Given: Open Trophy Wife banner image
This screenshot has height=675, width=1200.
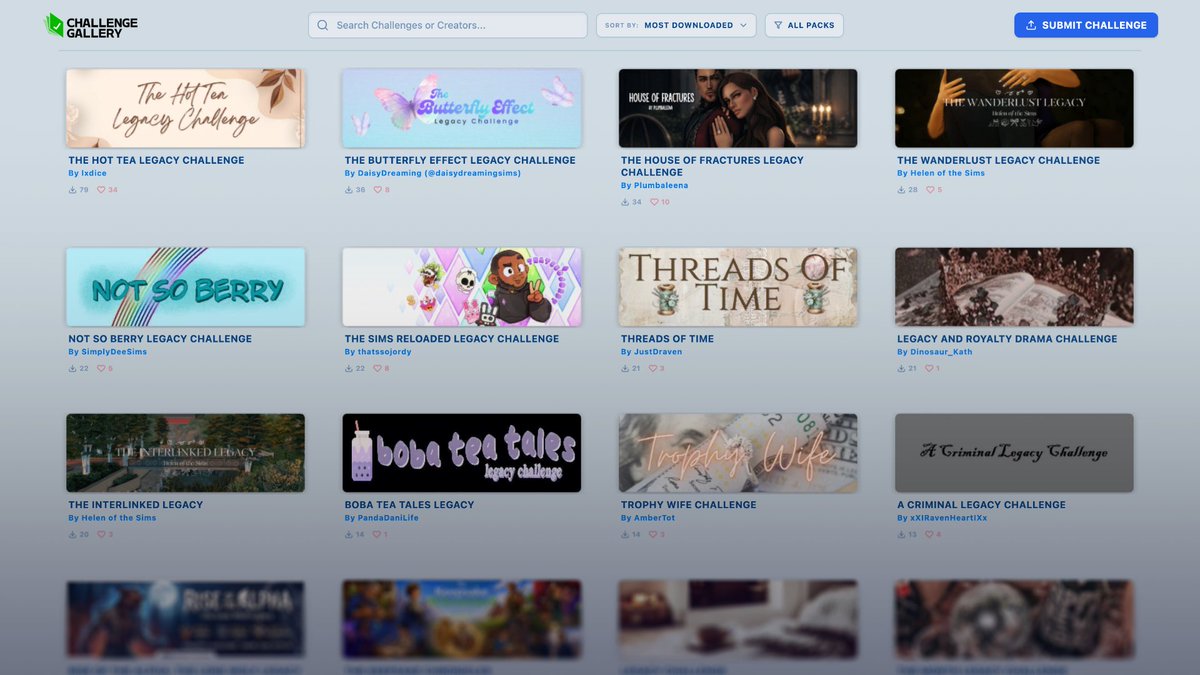Looking at the screenshot, I should click(738, 453).
